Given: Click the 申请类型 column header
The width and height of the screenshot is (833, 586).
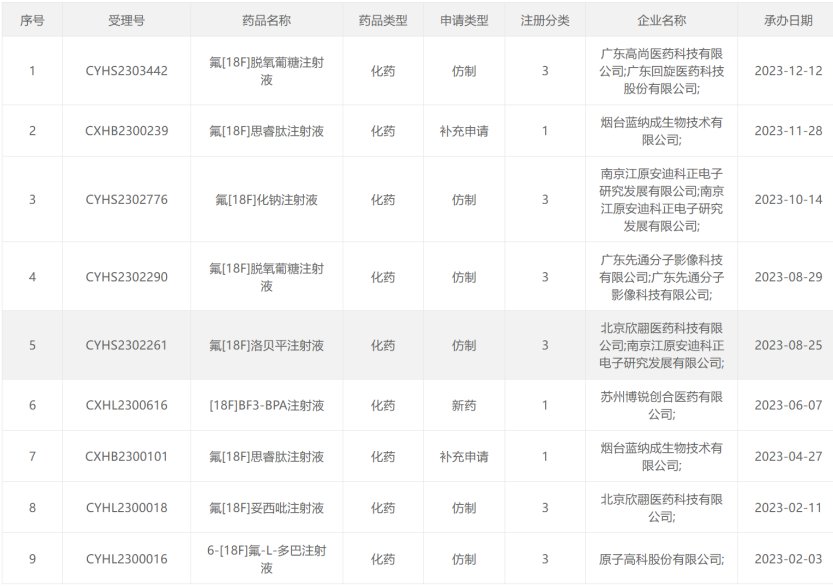Looking at the screenshot, I should (x=464, y=20).
